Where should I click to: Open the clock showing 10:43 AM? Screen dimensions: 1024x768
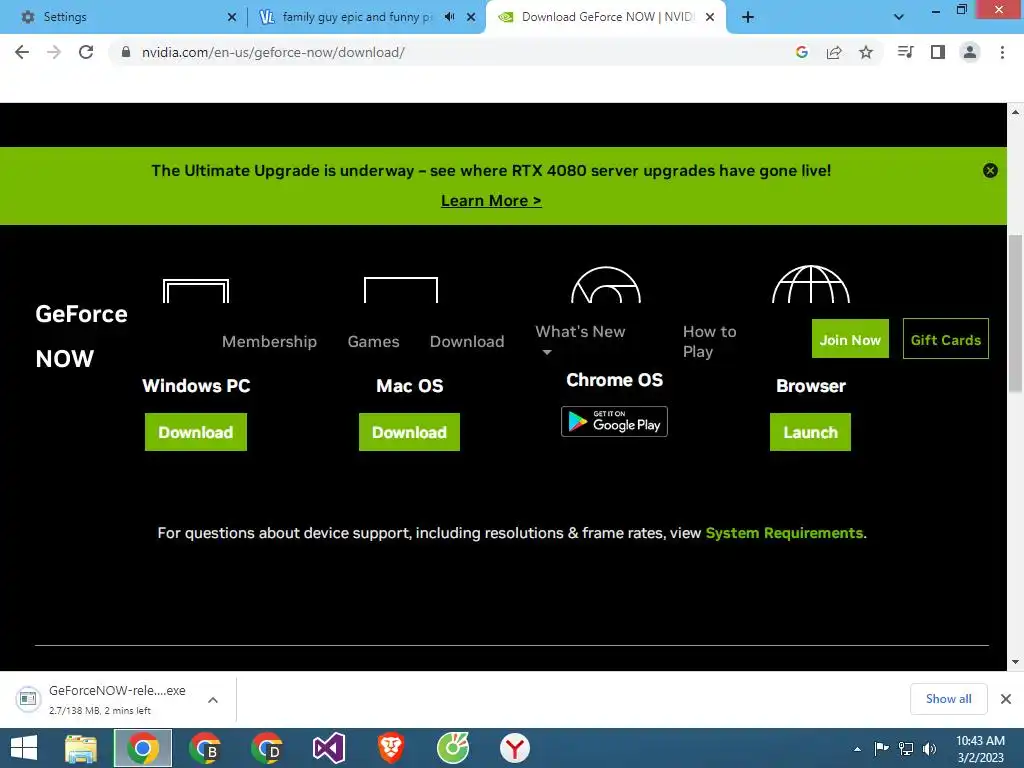(x=980, y=748)
